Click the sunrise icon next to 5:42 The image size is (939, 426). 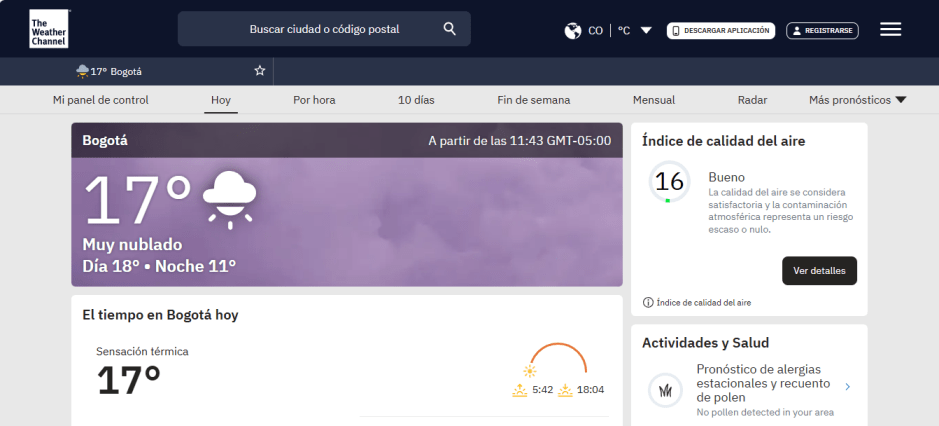pyautogui.click(x=519, y=390)
